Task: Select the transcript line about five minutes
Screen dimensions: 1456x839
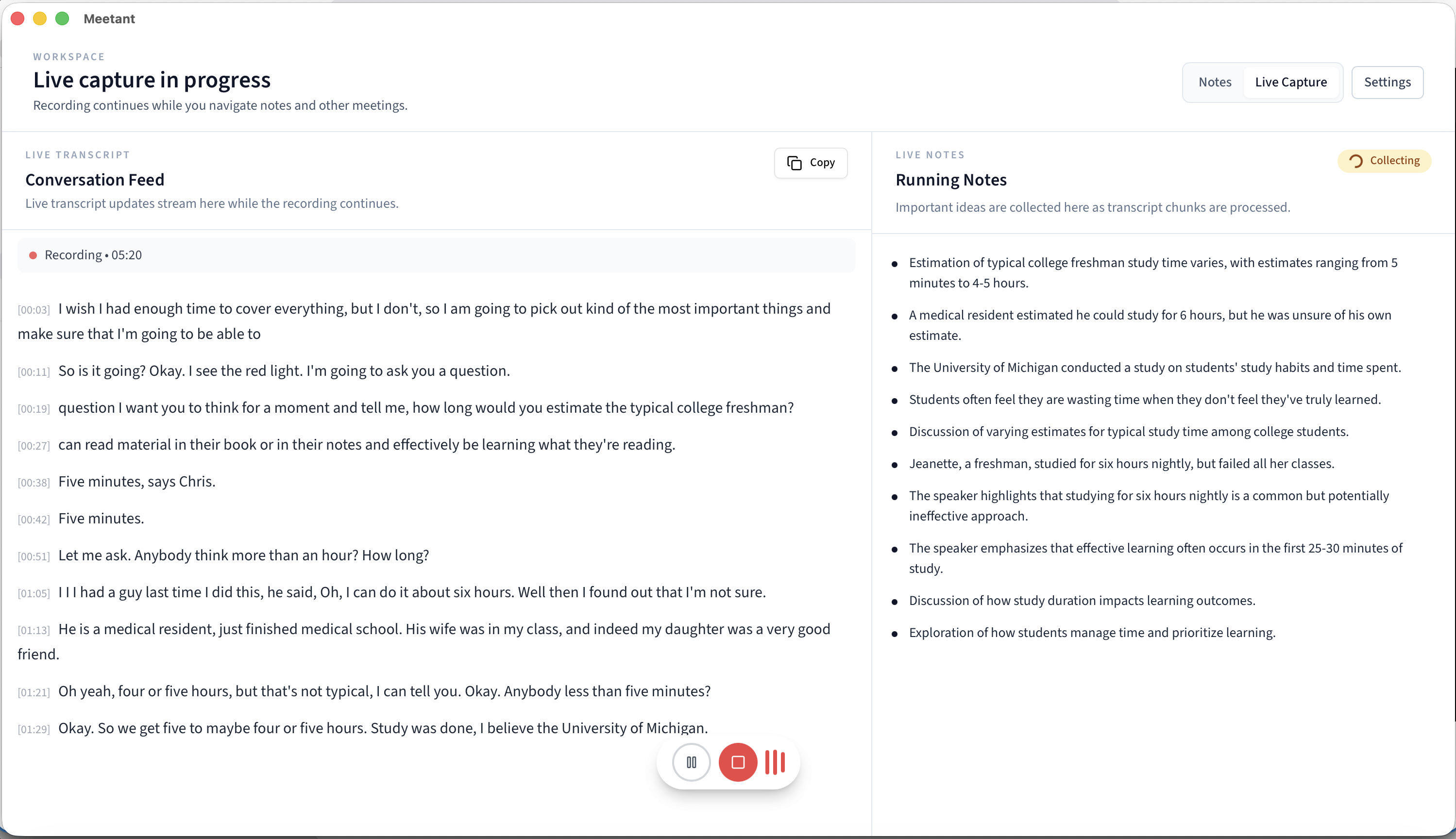Action: [x=101, y=518]
